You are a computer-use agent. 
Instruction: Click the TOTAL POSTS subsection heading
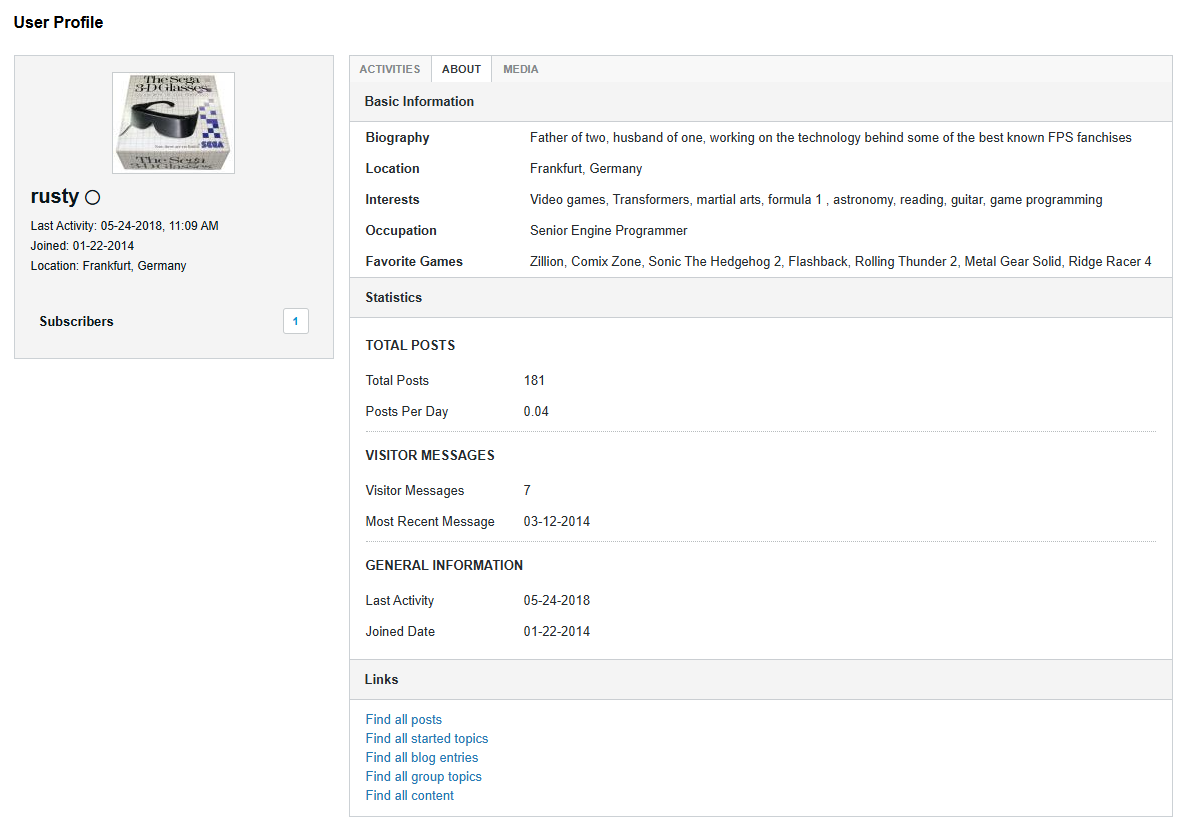(x=410, y=345)
